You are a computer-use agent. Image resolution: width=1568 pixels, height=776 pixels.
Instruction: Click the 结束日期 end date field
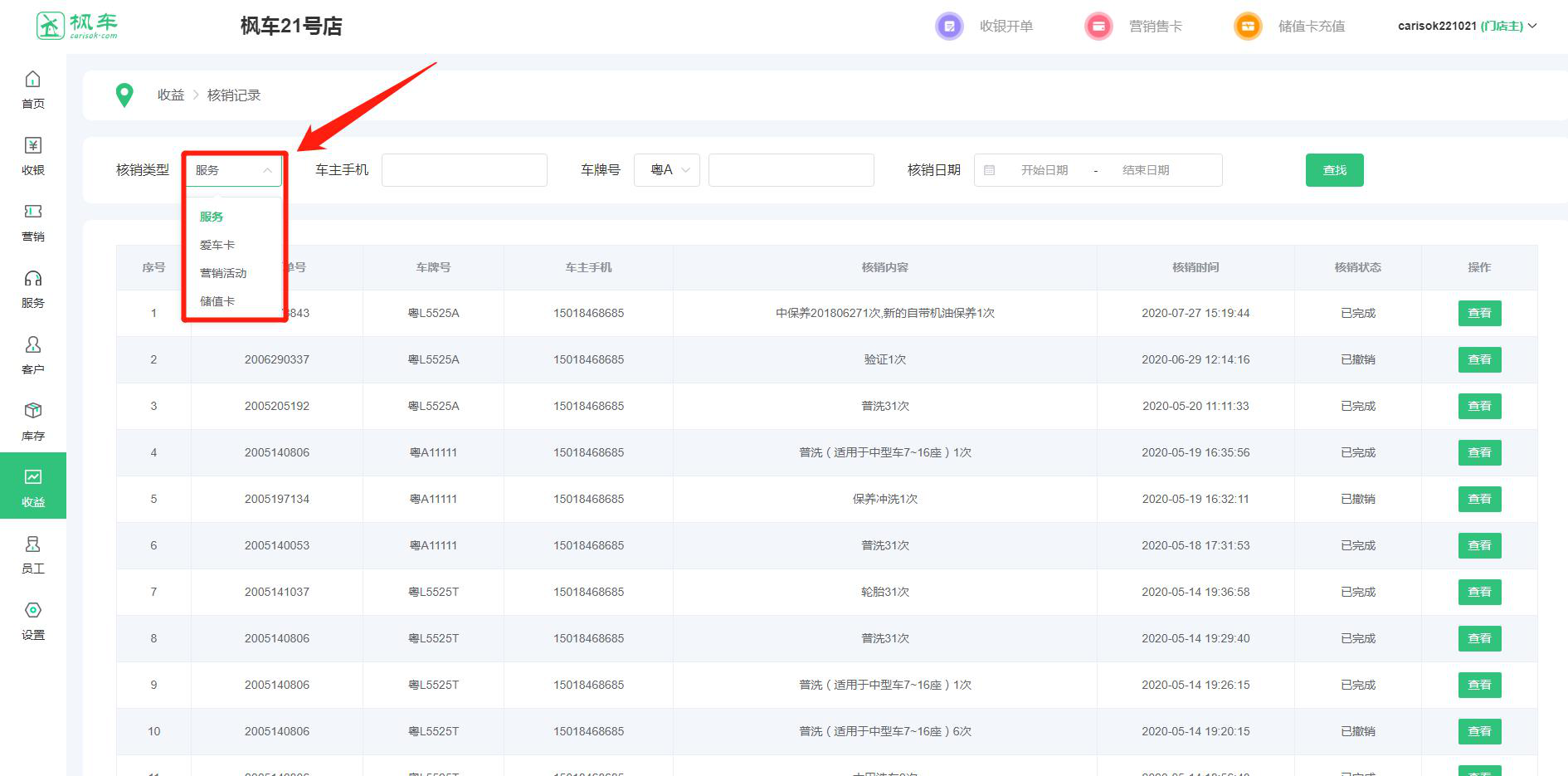pos(1146,170)
